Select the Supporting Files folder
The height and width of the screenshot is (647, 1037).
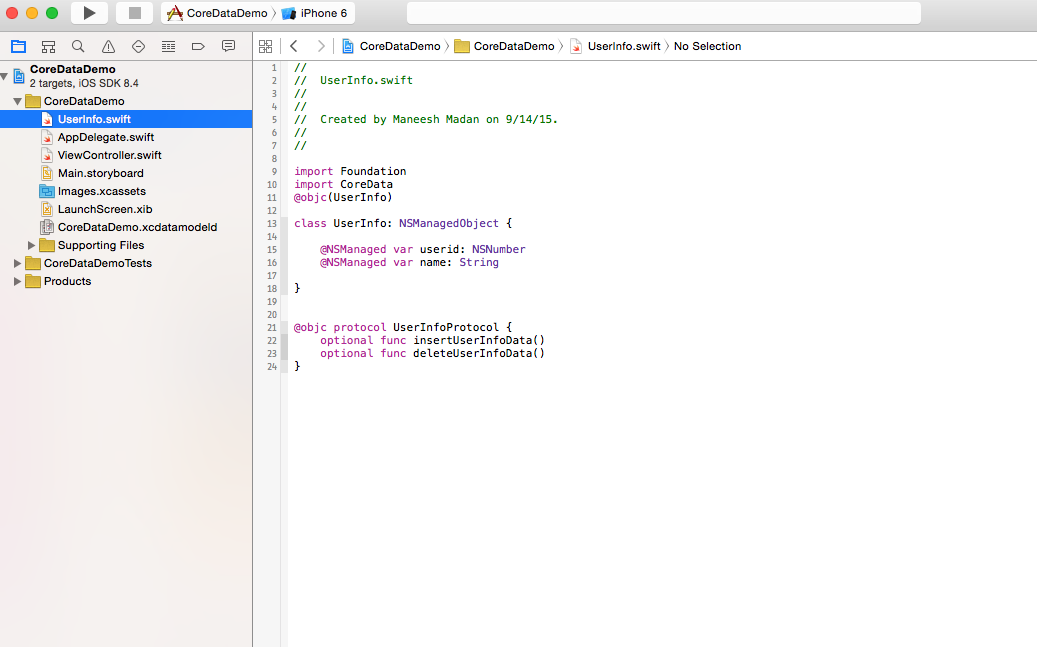[101, 245]
